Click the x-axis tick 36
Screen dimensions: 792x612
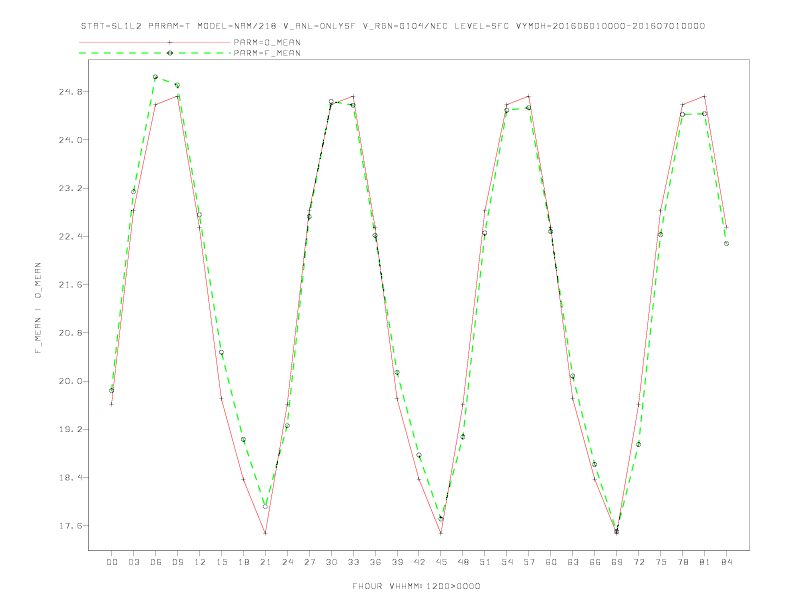375,562
